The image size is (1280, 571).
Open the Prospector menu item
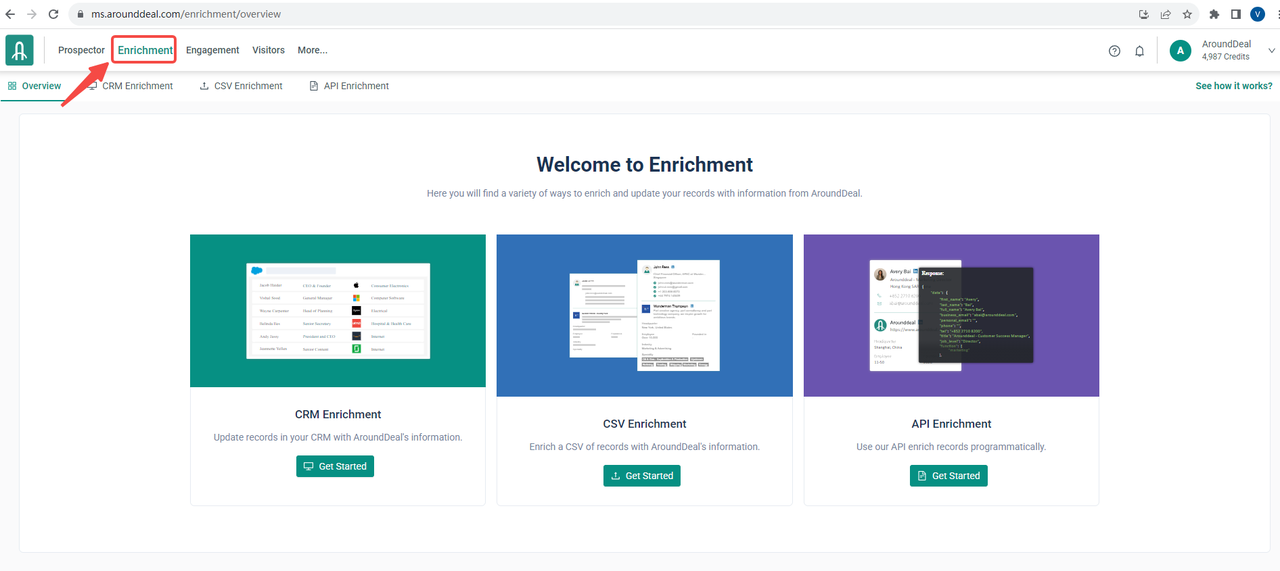pyautogui.click(x=81, y=50)
